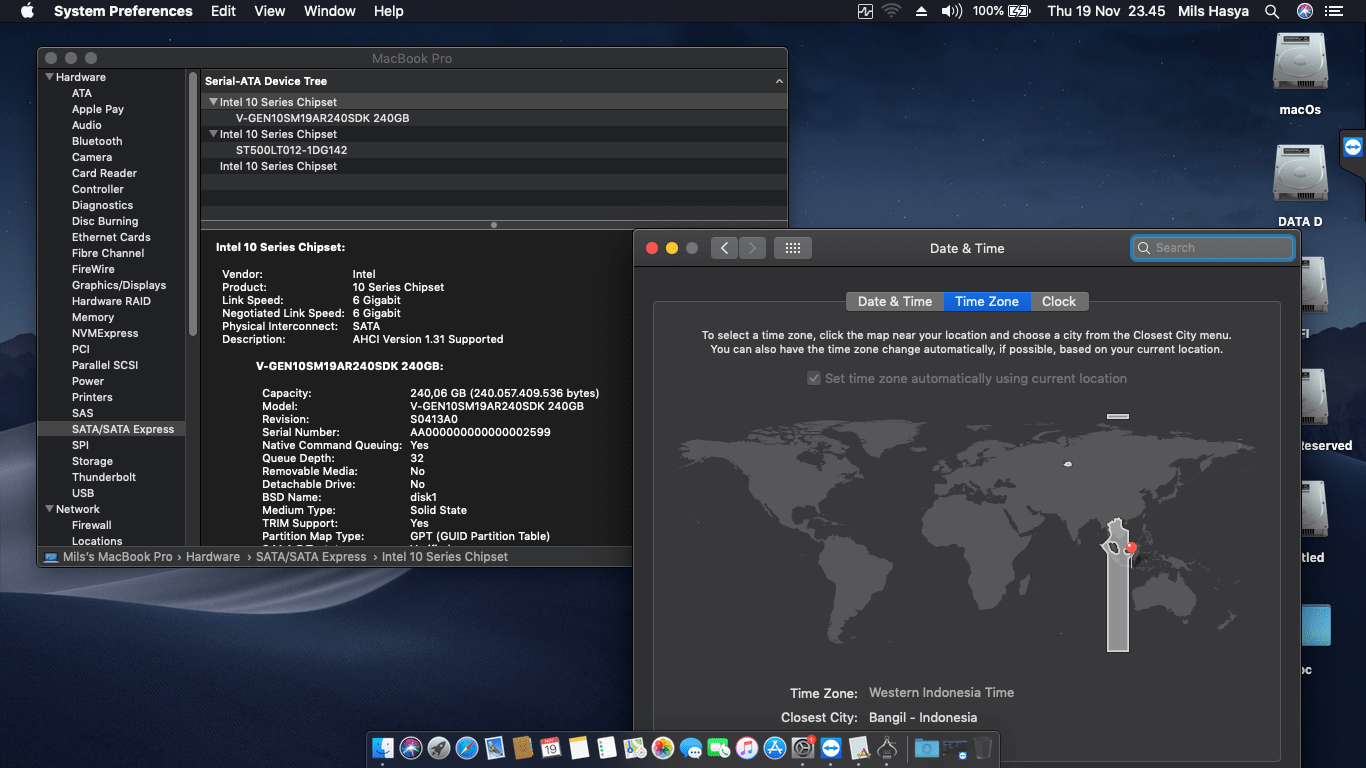Open App Store icon in the dock

click(x=775, y=747)
